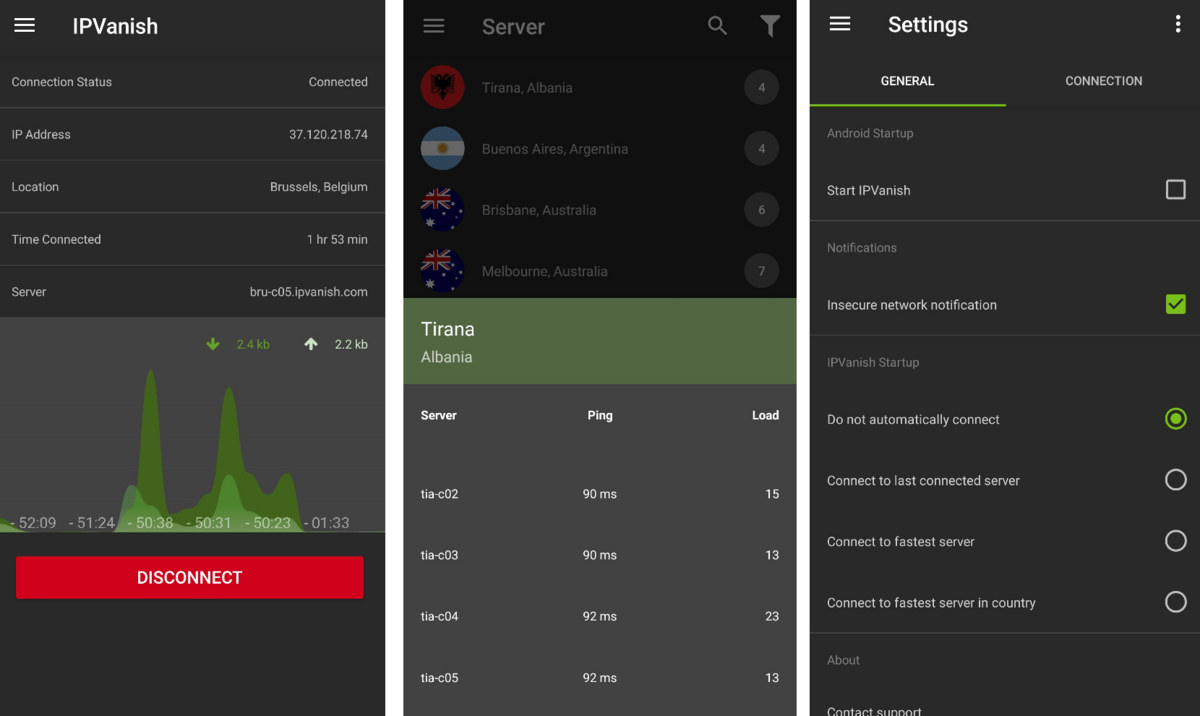Select server tia-c04
This screenshot has height=716, width=1200.
pos(600,616)
